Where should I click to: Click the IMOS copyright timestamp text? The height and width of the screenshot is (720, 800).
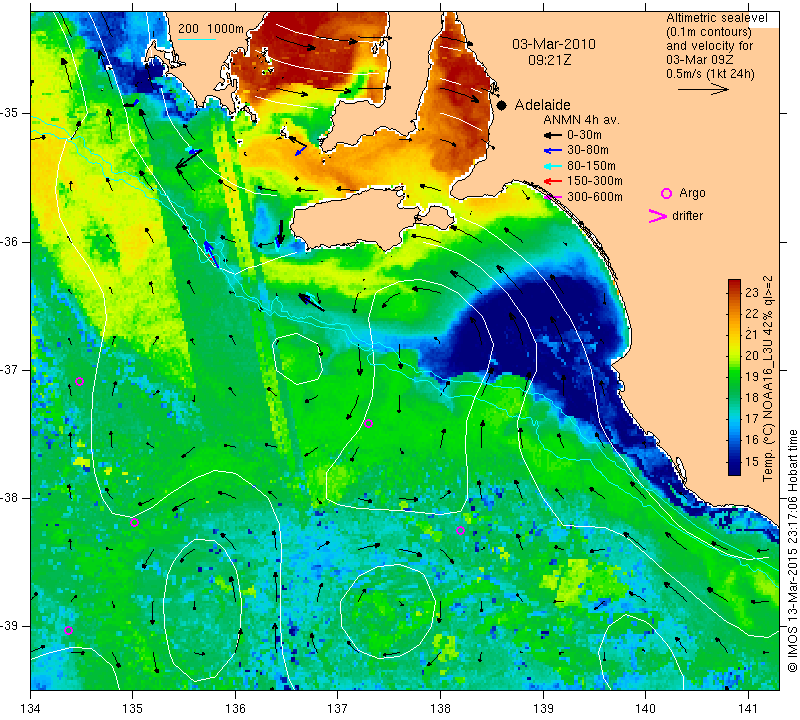791,551
